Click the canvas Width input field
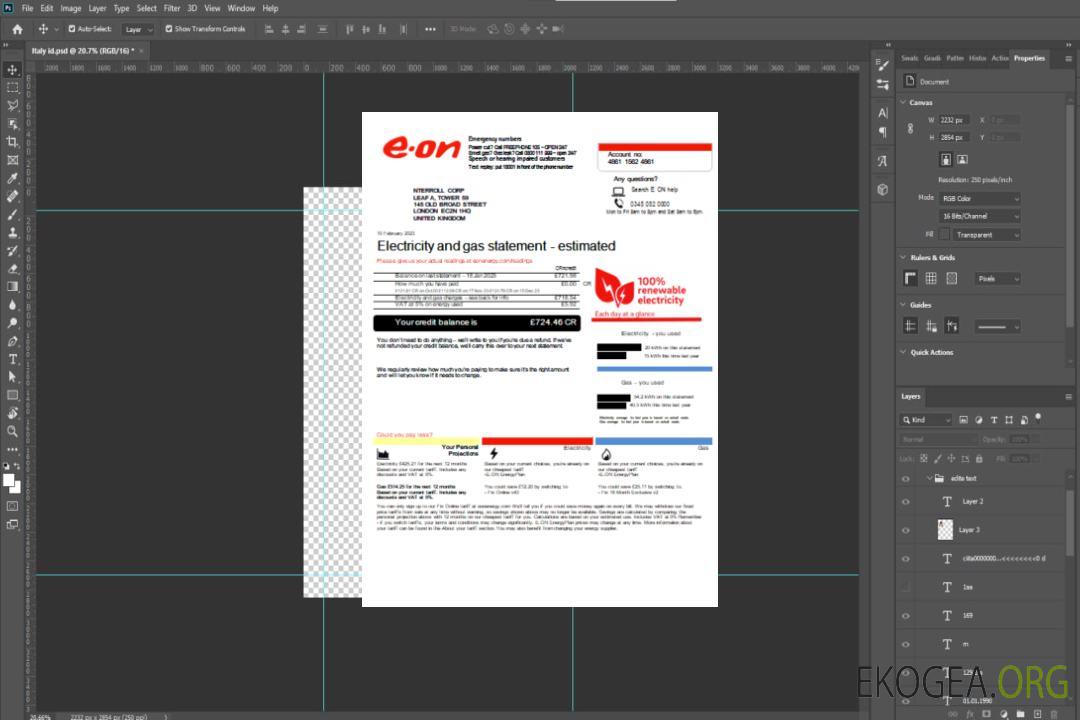Viewport: 1080px width, 720px height. tap(953, 120)
